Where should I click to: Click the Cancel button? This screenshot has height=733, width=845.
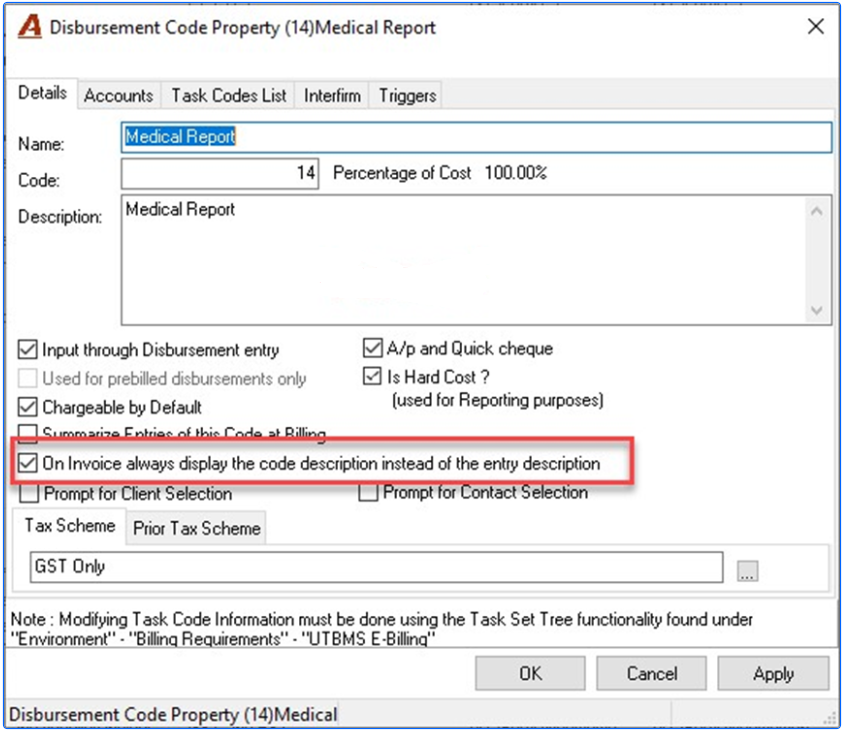coord(652,673)
